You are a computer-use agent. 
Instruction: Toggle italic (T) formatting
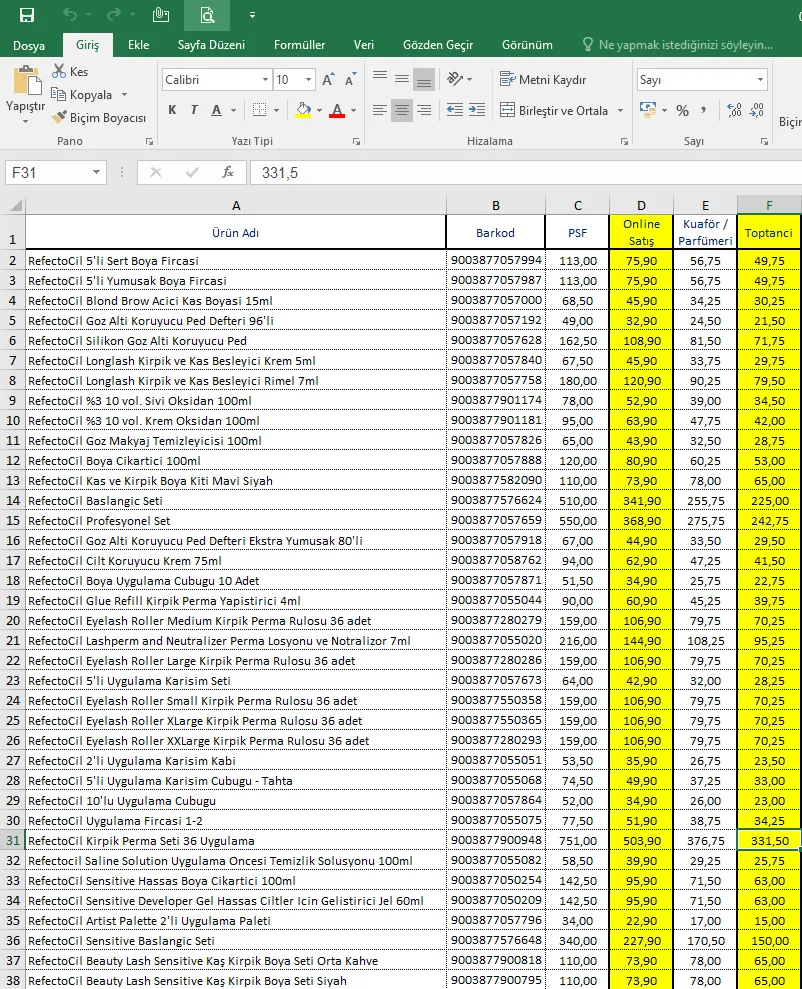(194, 110)
